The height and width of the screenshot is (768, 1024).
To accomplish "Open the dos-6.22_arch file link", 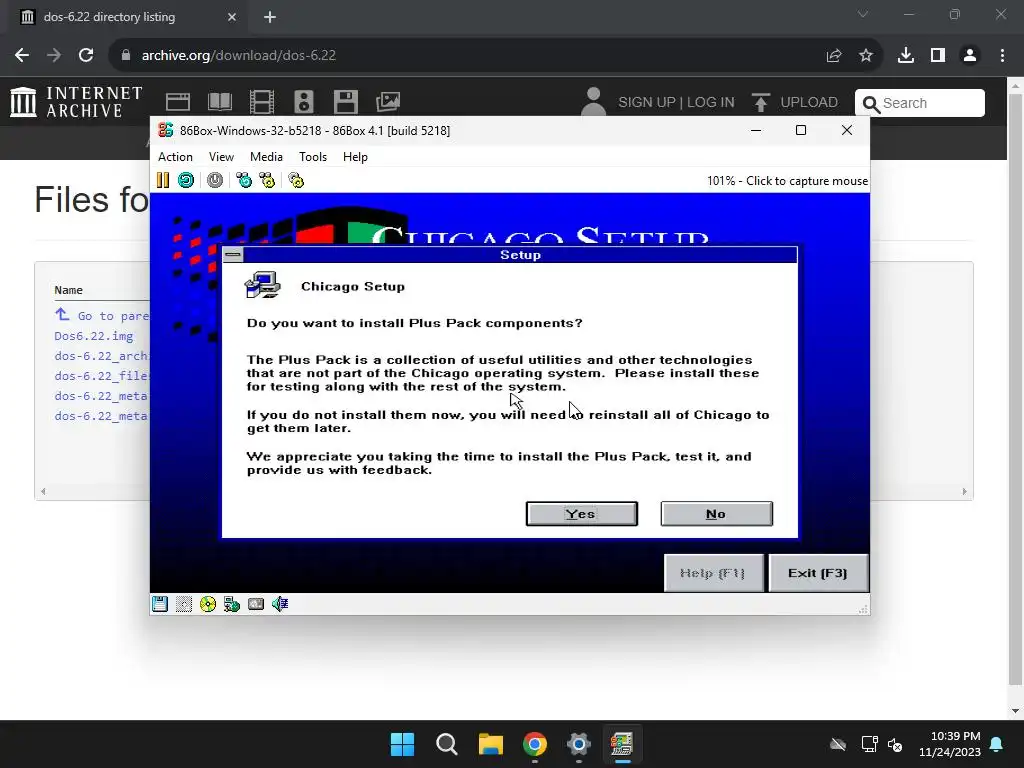I will (x=102, y=356).
